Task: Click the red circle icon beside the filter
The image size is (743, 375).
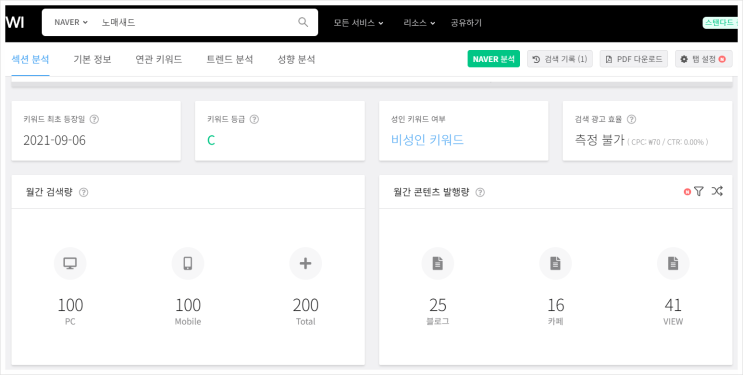Action: 688,192
